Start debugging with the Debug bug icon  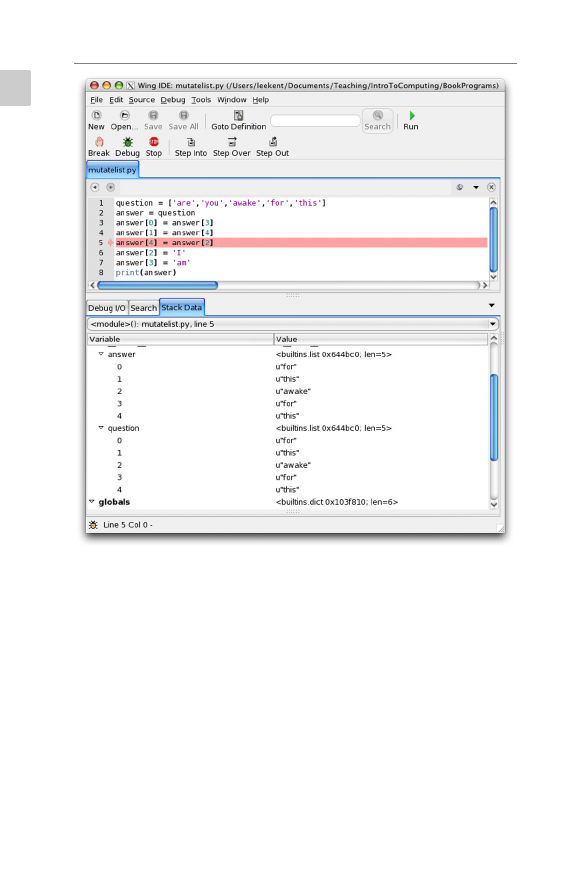(127, 142)
